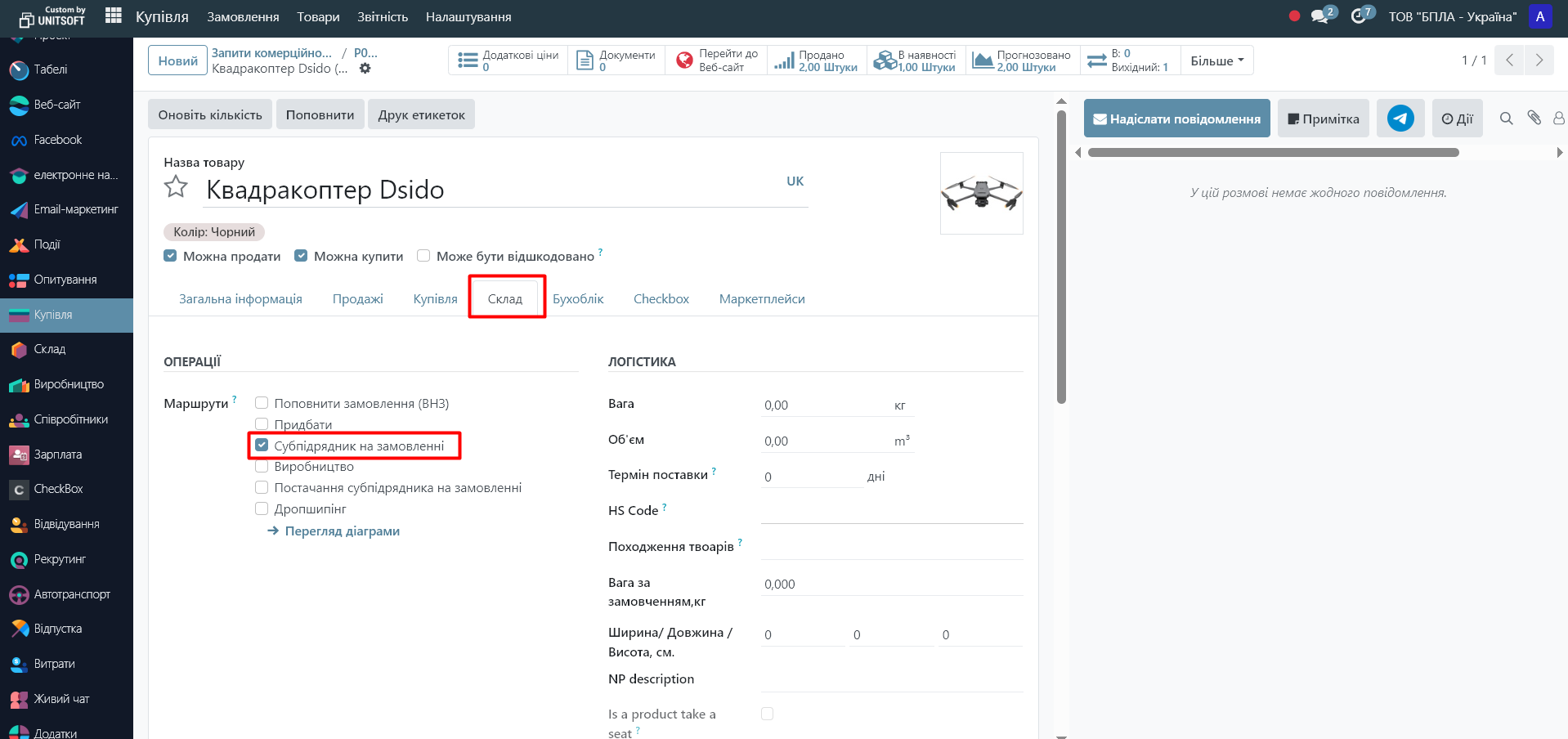Click Надіслати повідомлення button

tap(1177, 119)
